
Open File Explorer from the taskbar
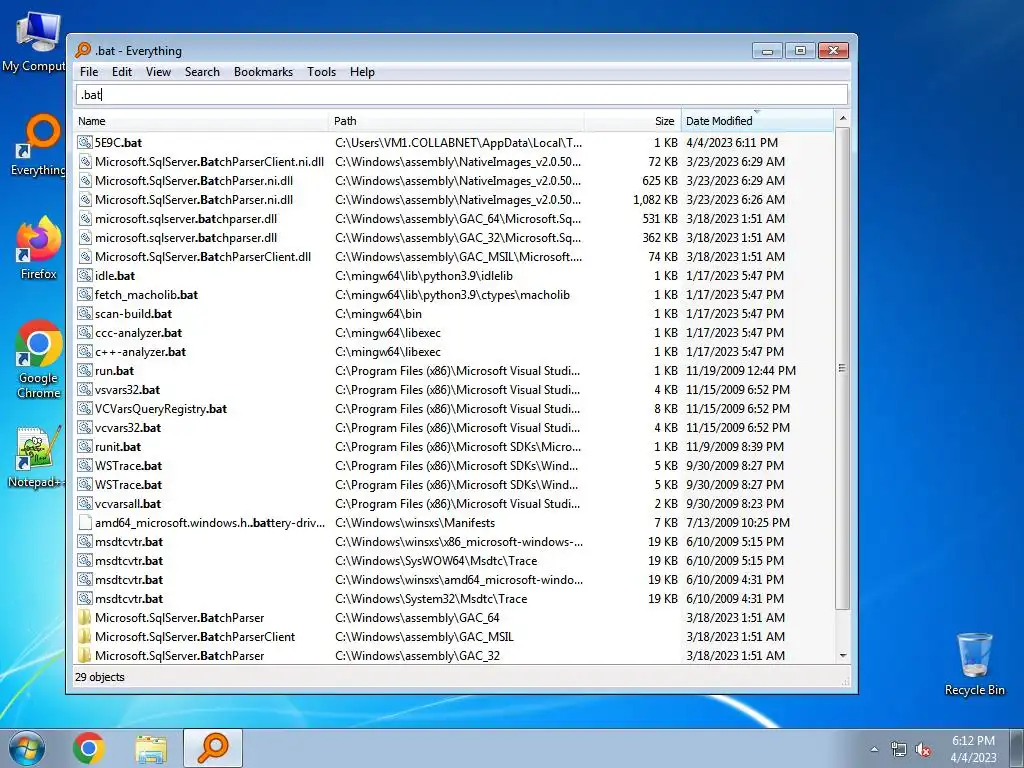[151, 748]
